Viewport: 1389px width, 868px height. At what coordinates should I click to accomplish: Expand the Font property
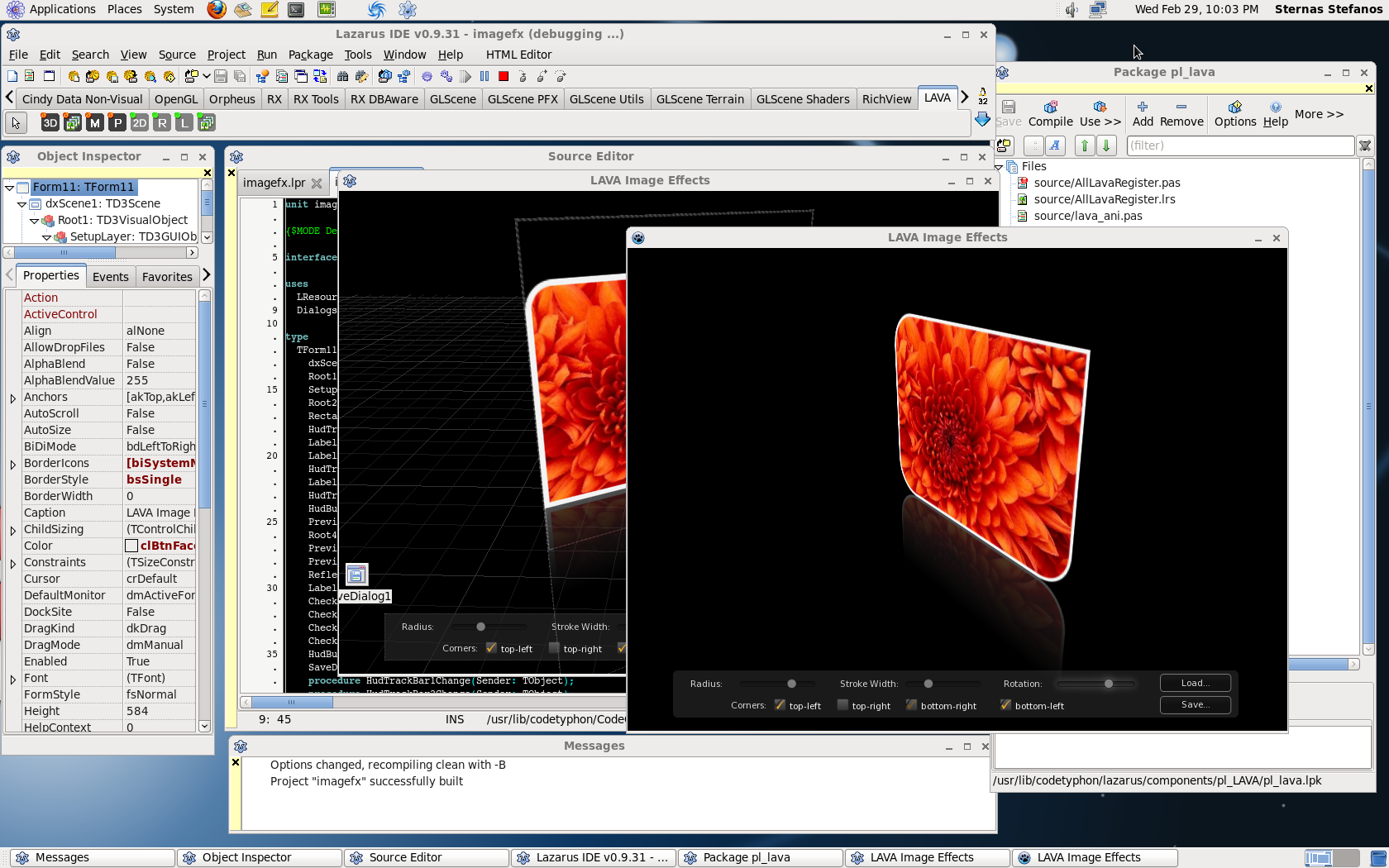[x=12, y=680]
